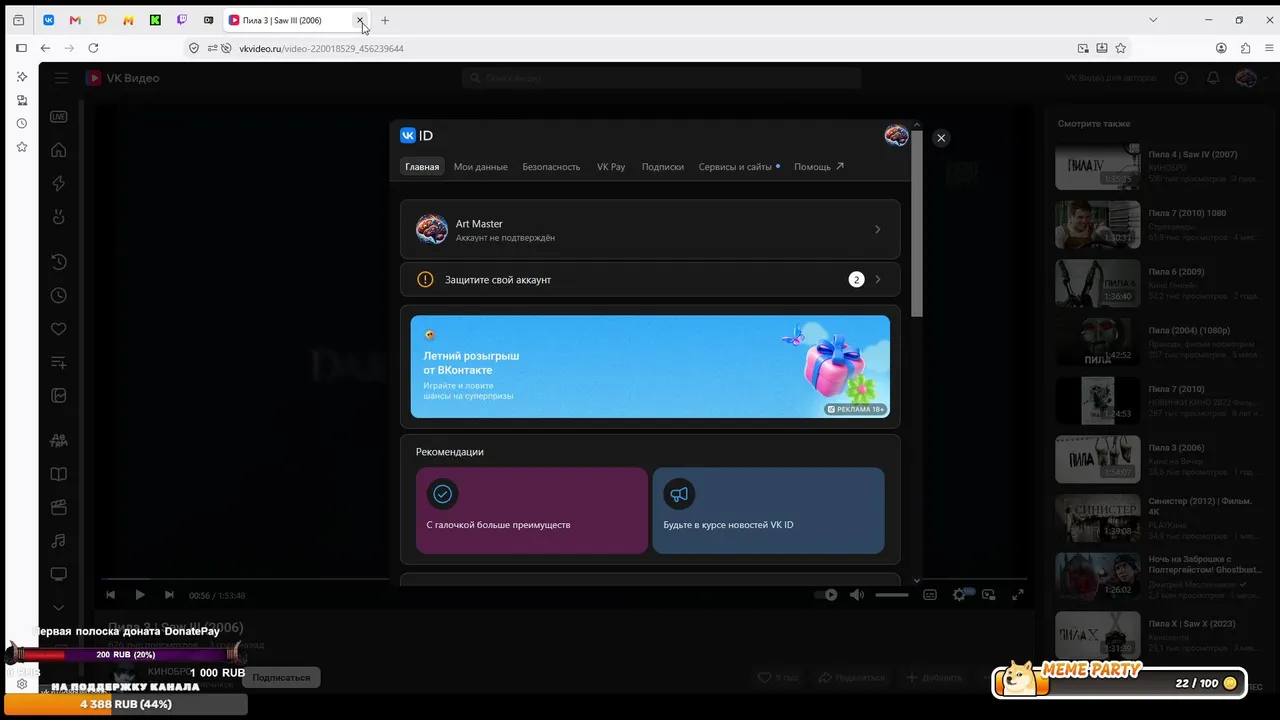
Task: Click the VK ID logo
Action: point(417,136)
